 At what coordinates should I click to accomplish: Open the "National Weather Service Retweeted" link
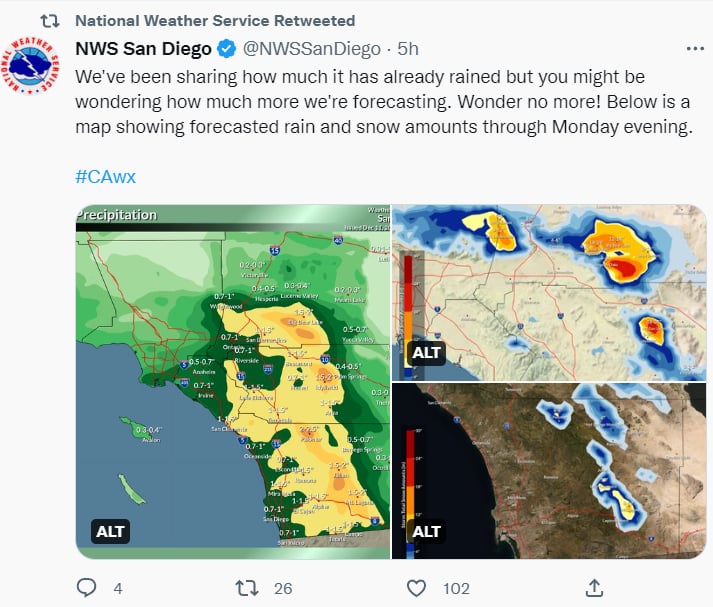[214, 21]
